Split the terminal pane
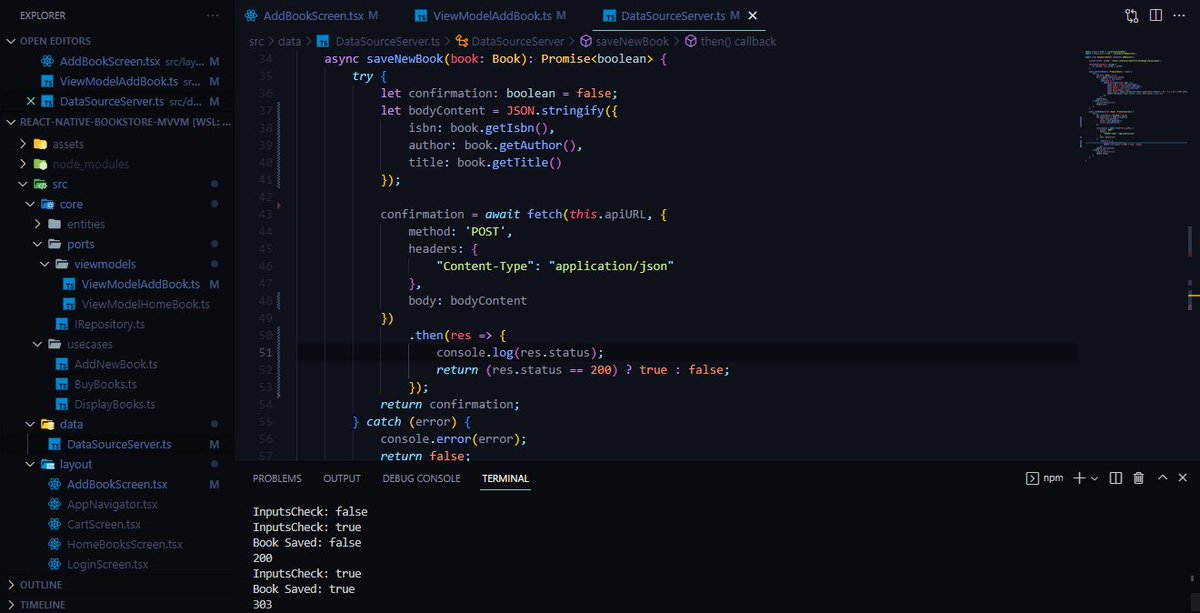The height and width of the screenshot is (613, 1200). 1116,478
